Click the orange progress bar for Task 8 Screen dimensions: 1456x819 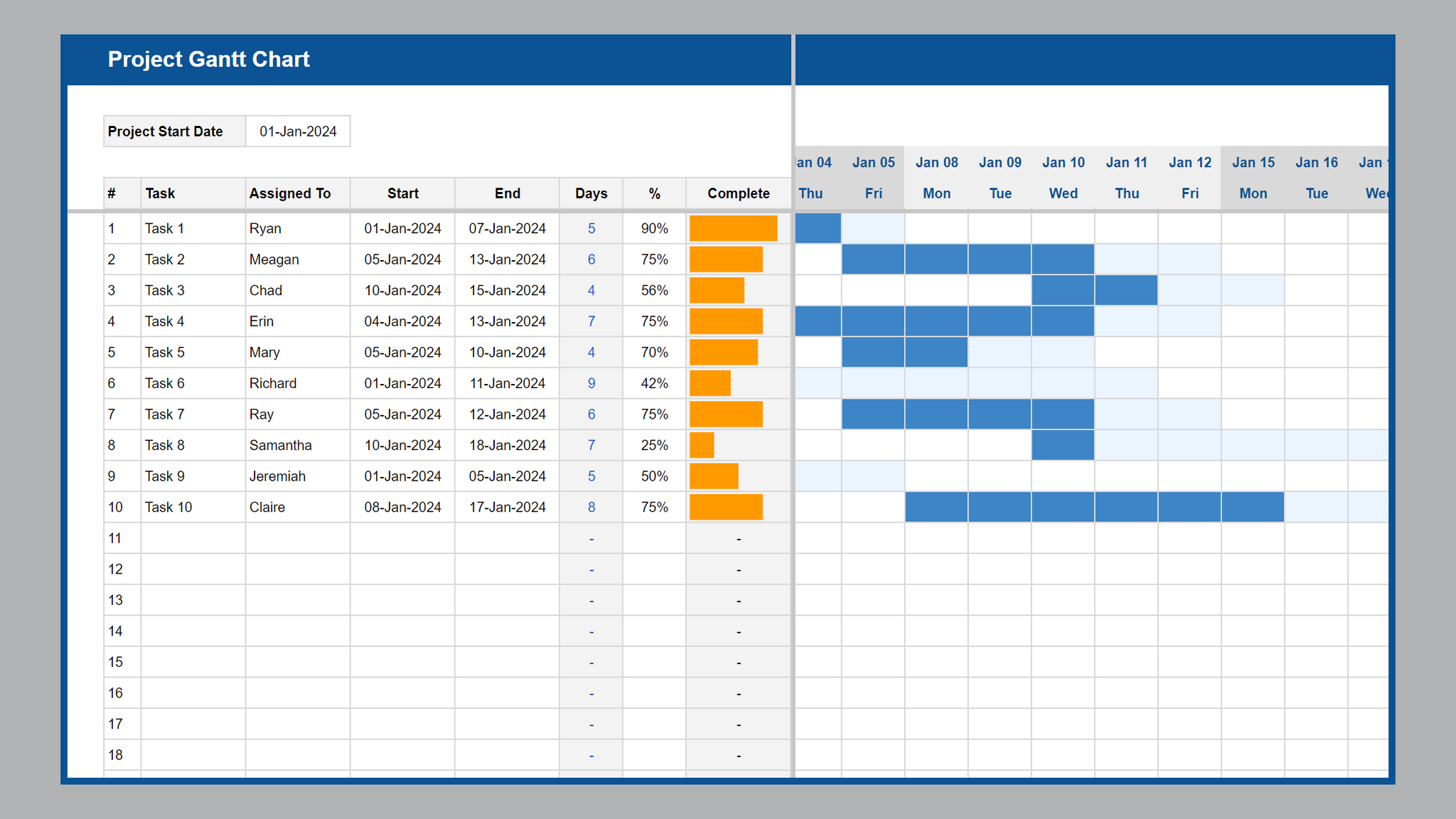tap(700, 445)
